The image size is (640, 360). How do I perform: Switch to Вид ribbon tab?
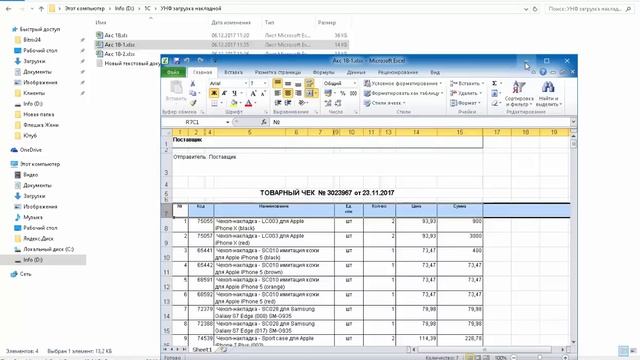[x=435, y=72]
